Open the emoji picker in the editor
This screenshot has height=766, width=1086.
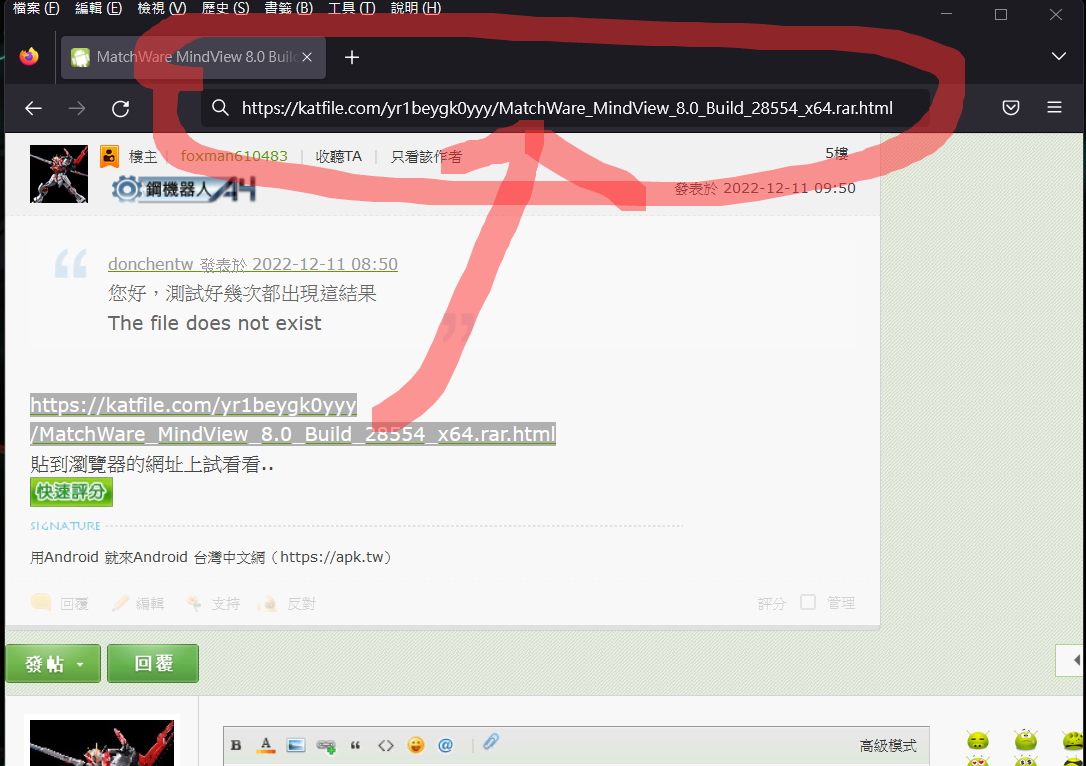(416, 745)
